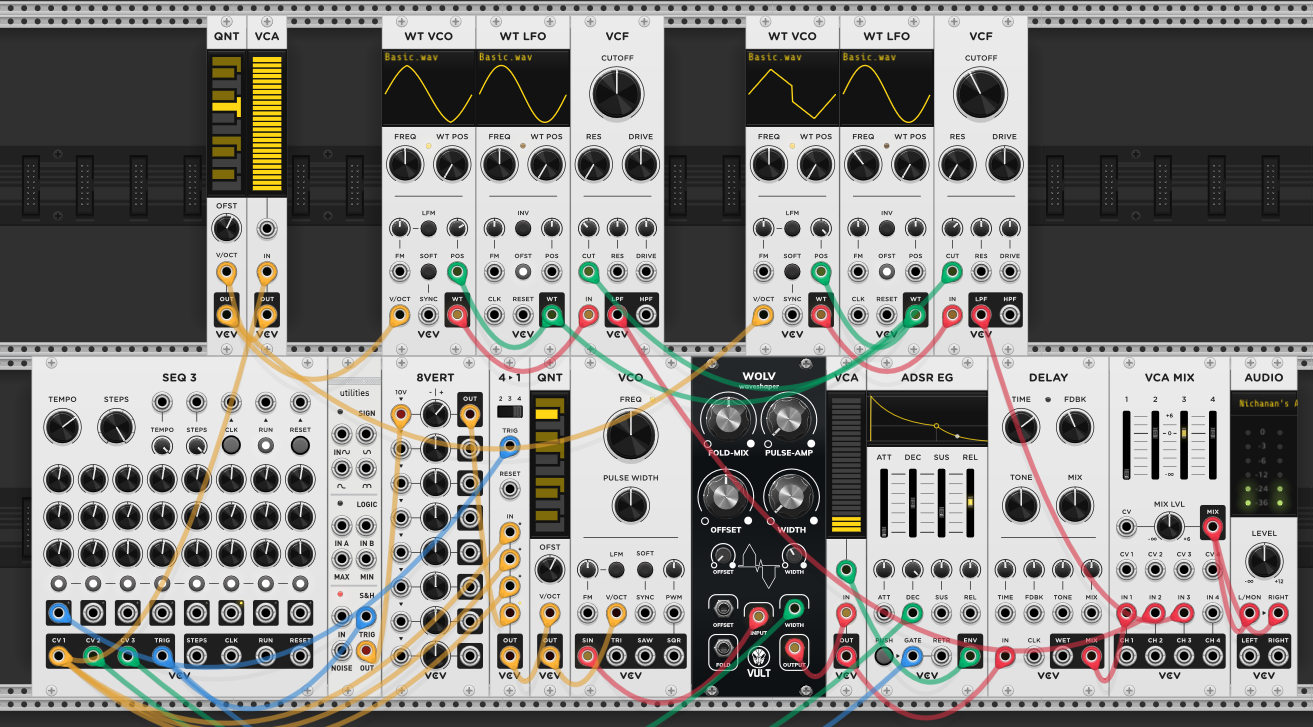The image size is (1313, 727).
Task: Toggle the VCO LFM button
Action: click(x=616, y=569)
